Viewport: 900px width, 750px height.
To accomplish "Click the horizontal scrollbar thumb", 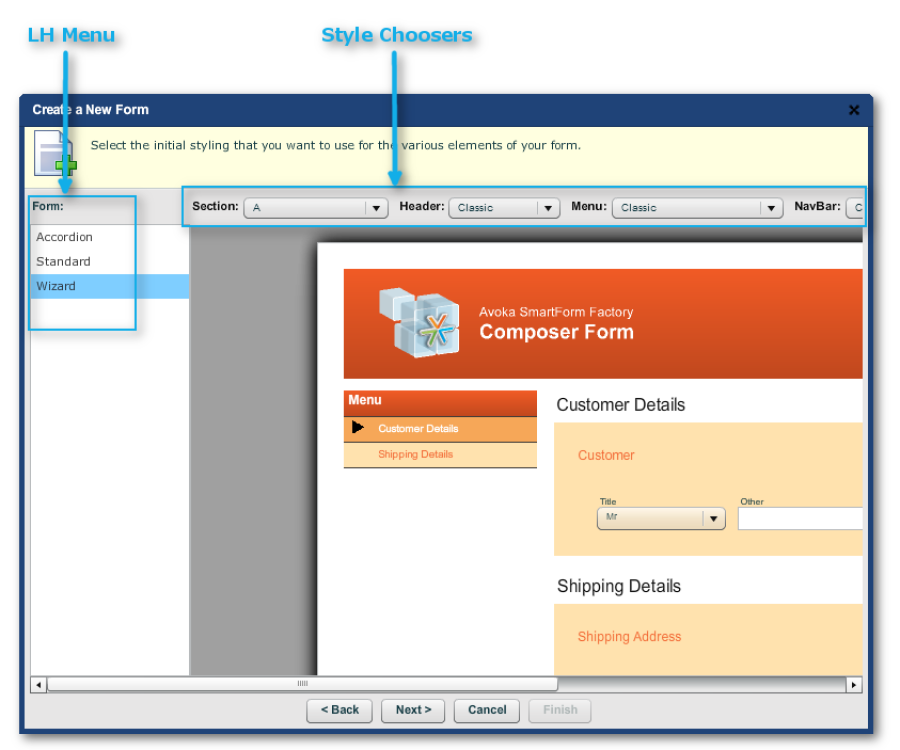I will 302,684.
